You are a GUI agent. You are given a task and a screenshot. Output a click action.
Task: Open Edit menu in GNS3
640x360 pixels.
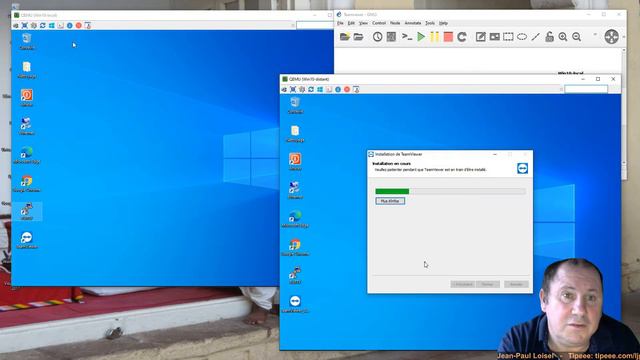[351, 23]
